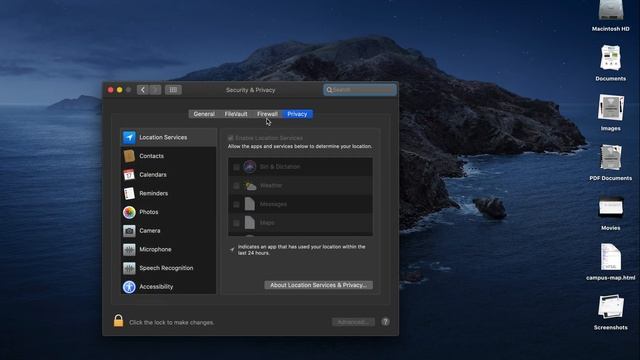Go back with the left chevron button
640x360 pixels.
point(142,90)
